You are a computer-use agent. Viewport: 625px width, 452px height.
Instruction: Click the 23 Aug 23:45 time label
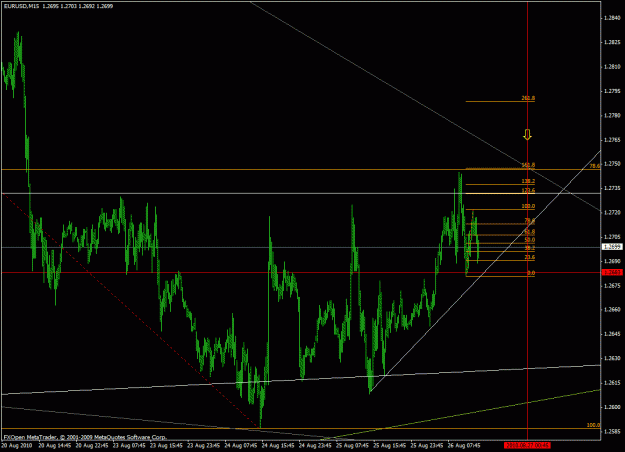coord(204,445)
